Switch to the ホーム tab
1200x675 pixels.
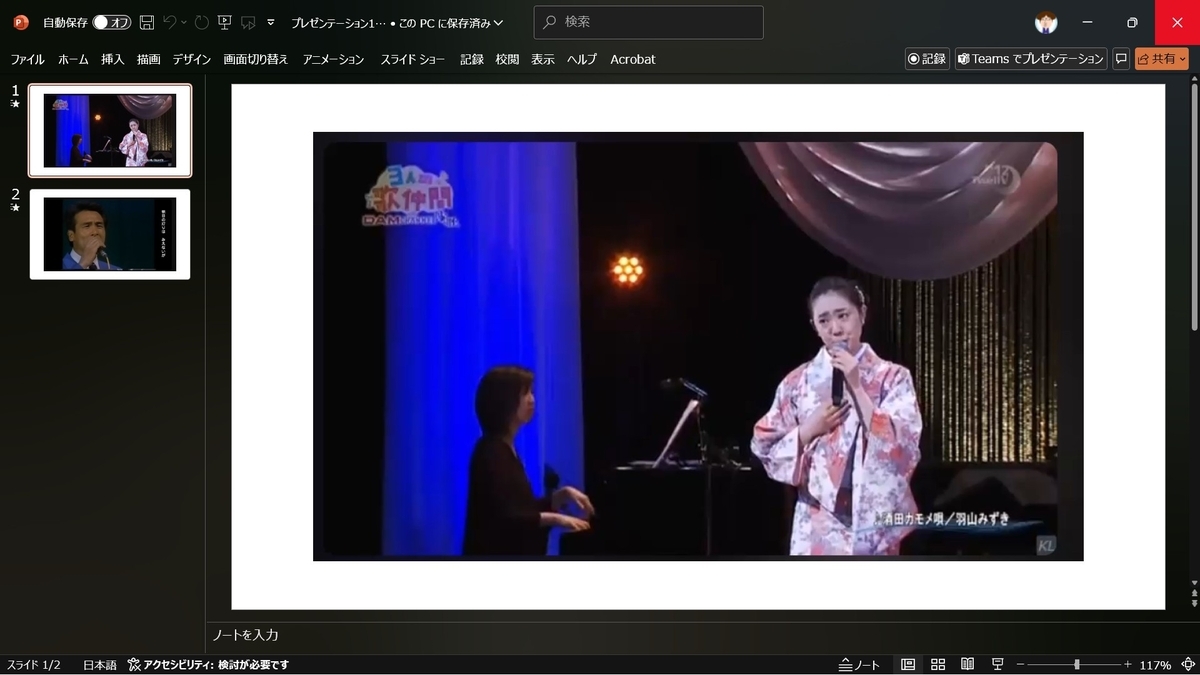point(73,59)
